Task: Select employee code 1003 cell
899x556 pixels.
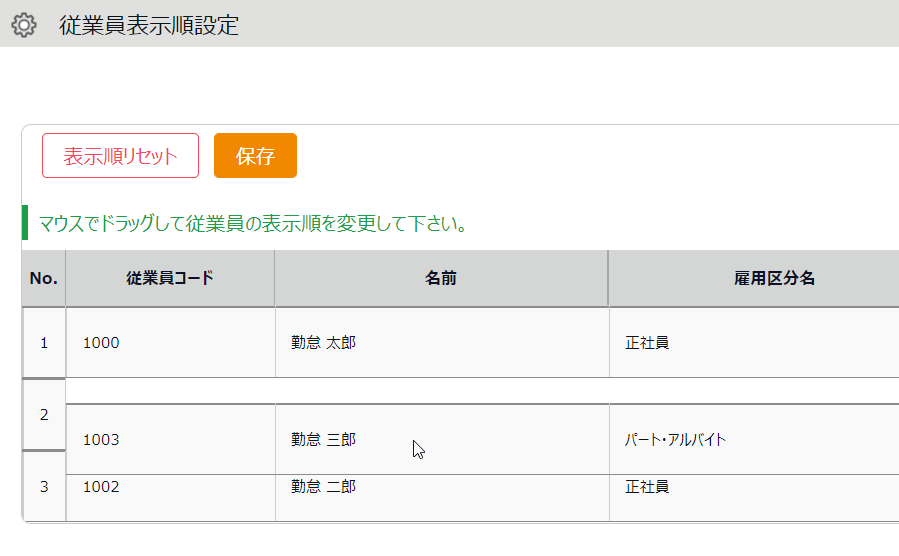Action: [101, 440]
